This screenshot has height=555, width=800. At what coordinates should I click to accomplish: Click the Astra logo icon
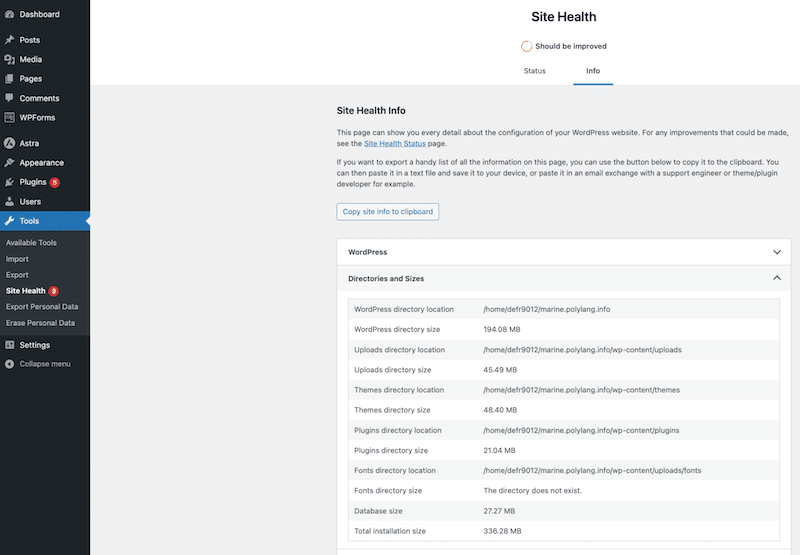(x=9, y=143)
